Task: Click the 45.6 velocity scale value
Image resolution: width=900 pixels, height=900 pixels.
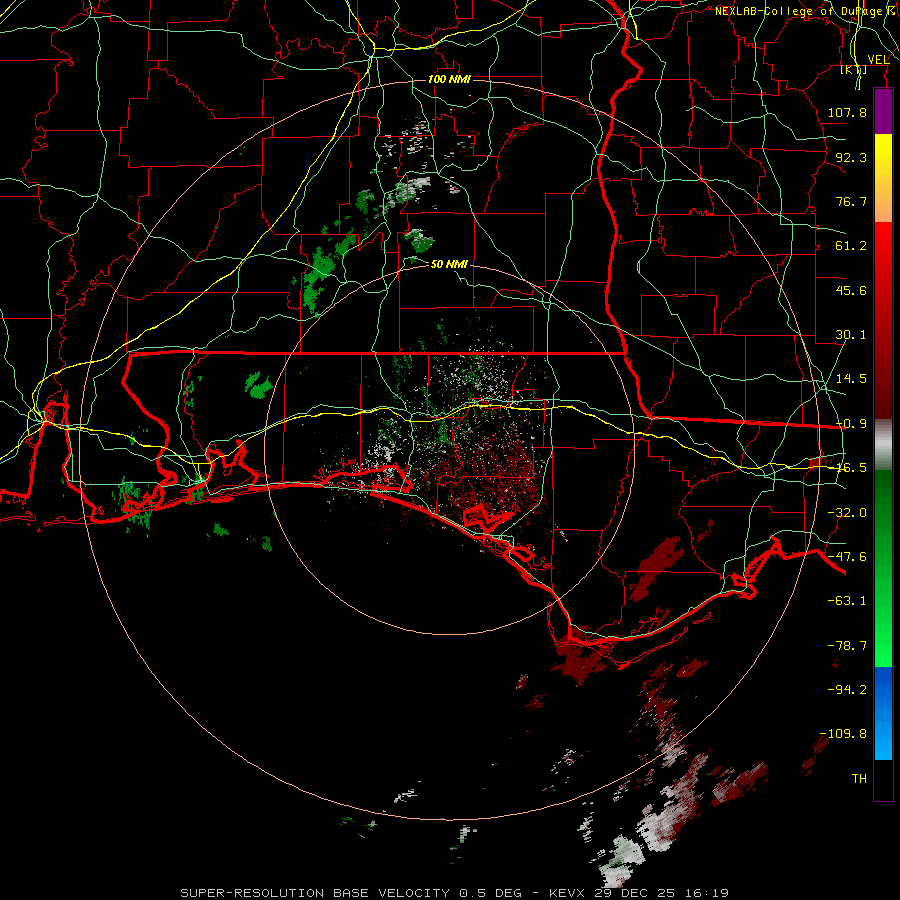Action: (x=851, y=290)
